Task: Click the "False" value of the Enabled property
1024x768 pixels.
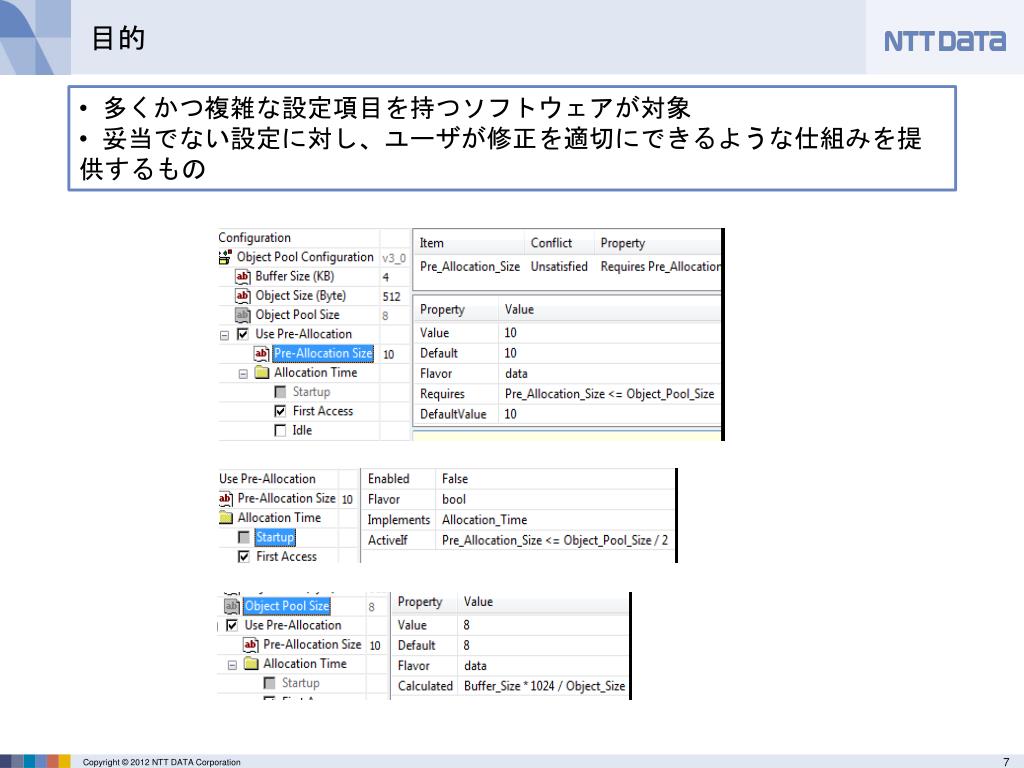Action: (455, 479)
